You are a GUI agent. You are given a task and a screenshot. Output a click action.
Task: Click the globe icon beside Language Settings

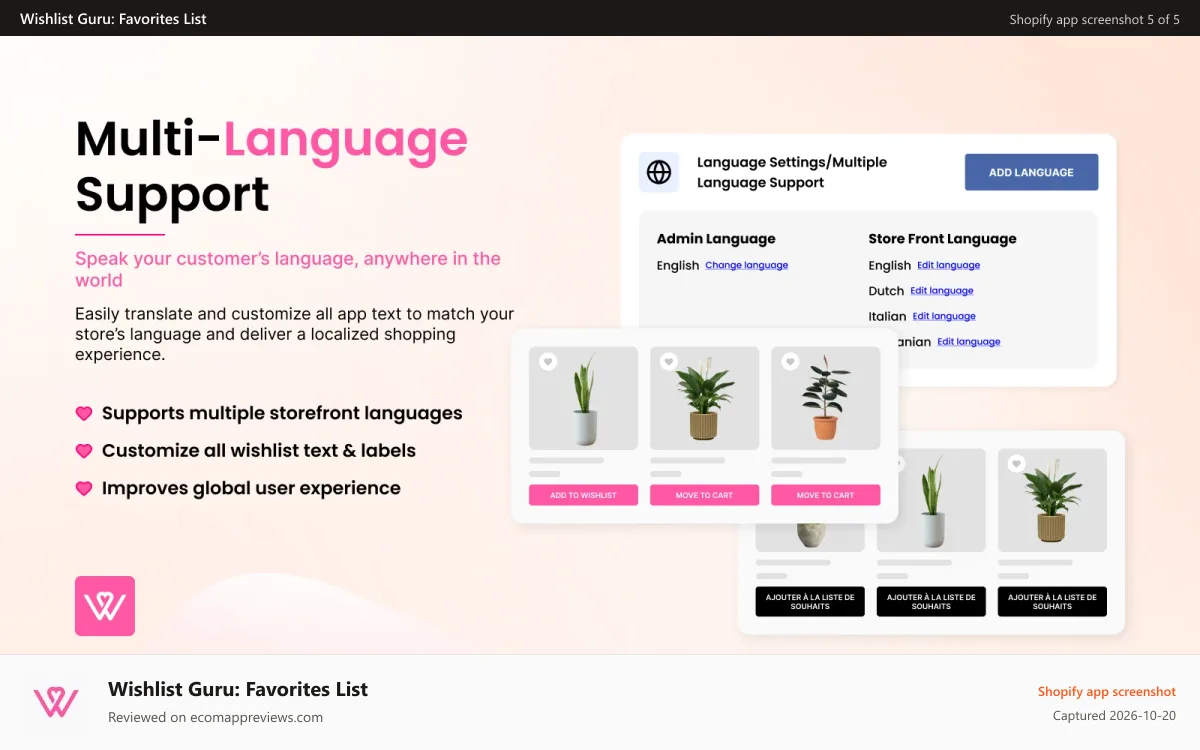click(659, 172)
